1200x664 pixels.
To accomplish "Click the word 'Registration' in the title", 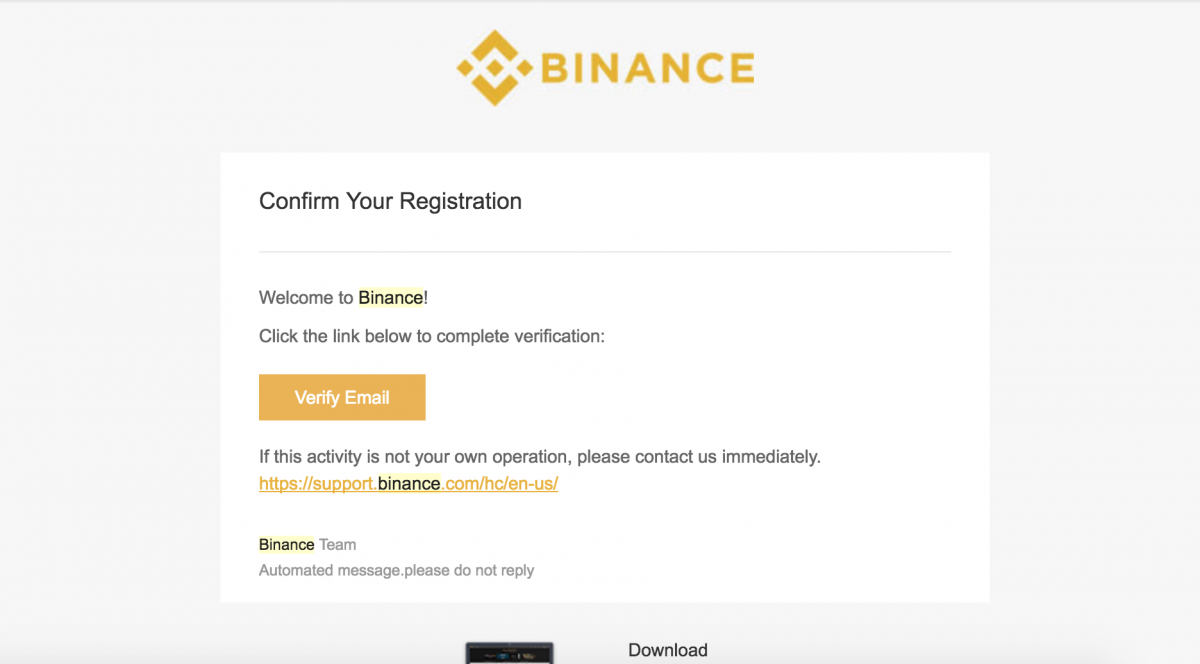I will pyautogui.click(x=461, y=201).
